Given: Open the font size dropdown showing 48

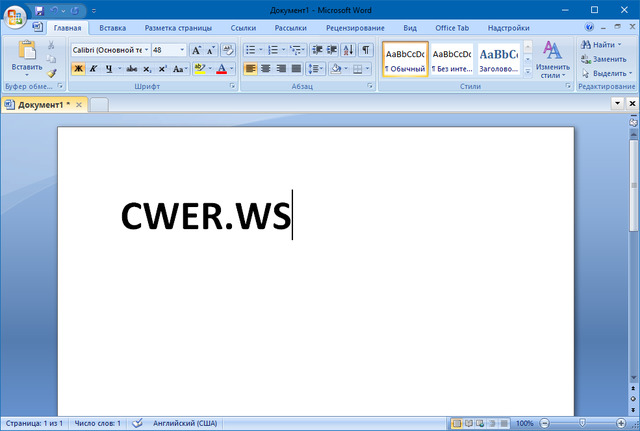Looking at the screenshot, I should tap(181, 49).
